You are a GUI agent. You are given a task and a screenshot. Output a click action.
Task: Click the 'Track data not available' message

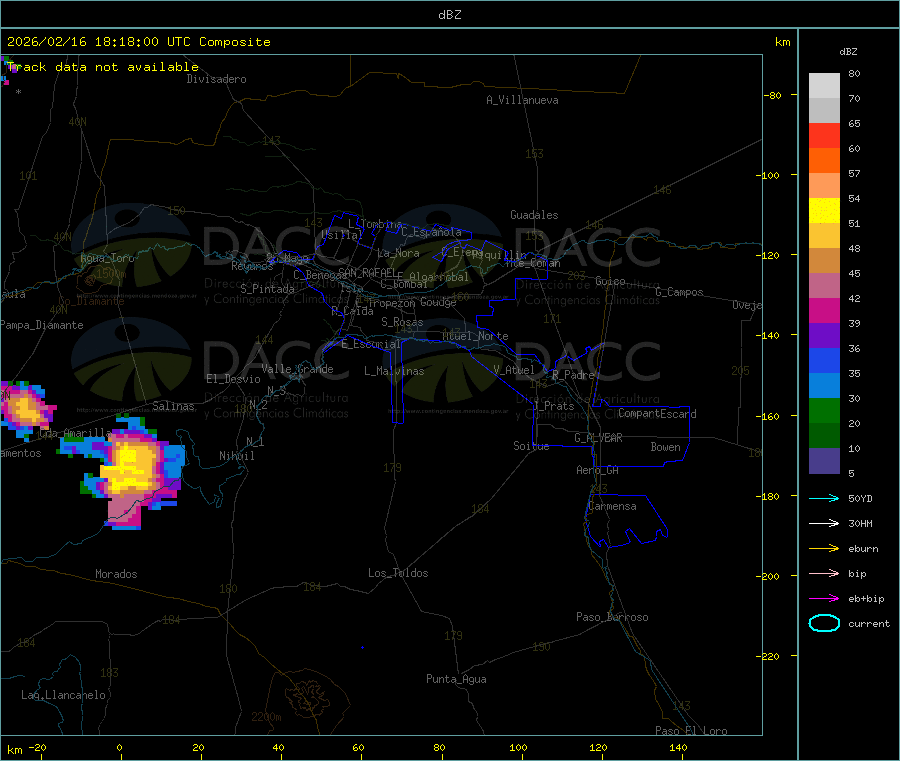coord(103,67)
